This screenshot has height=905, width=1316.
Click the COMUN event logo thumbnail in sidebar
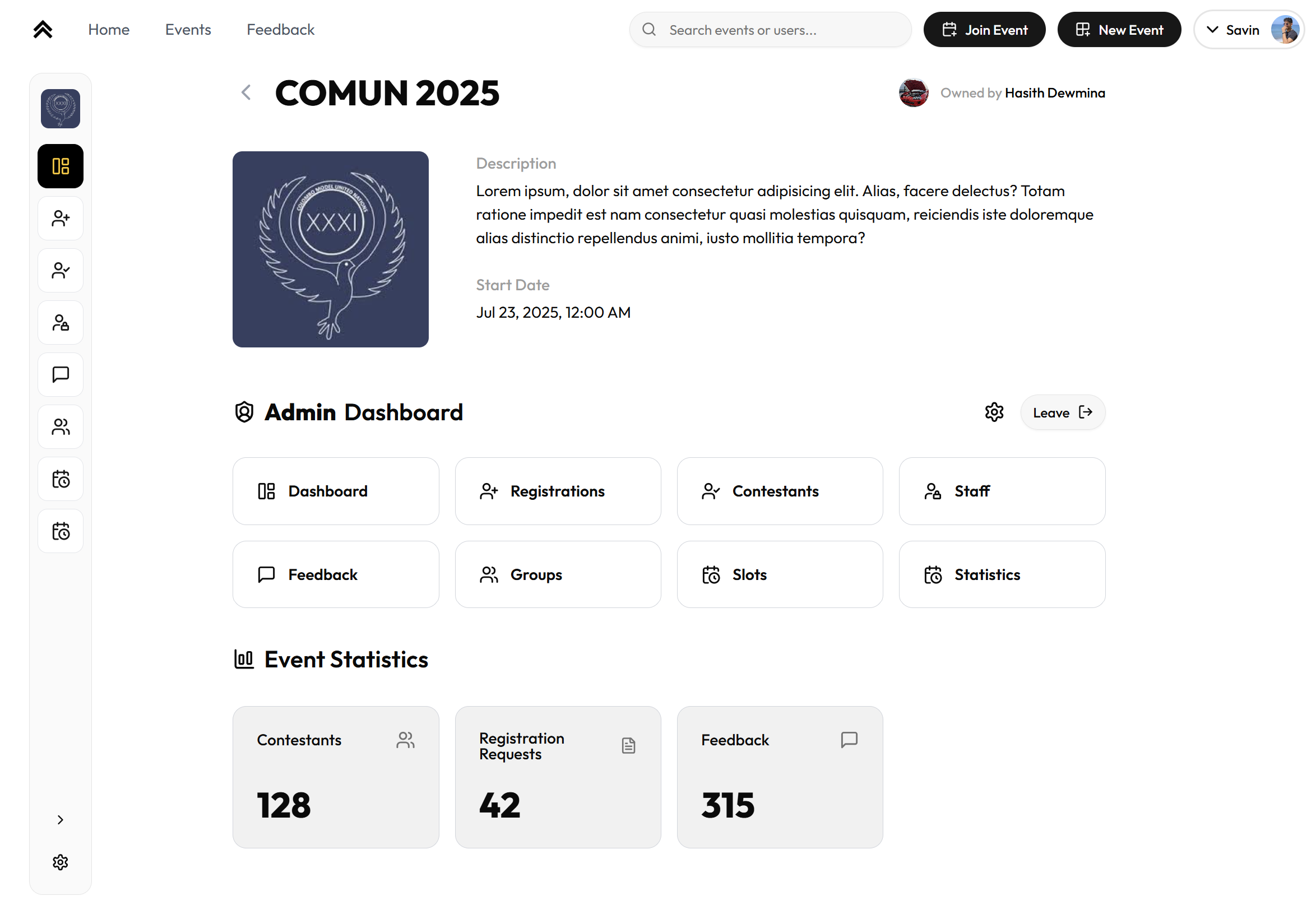pyautogui.click(x=60, y=108)
